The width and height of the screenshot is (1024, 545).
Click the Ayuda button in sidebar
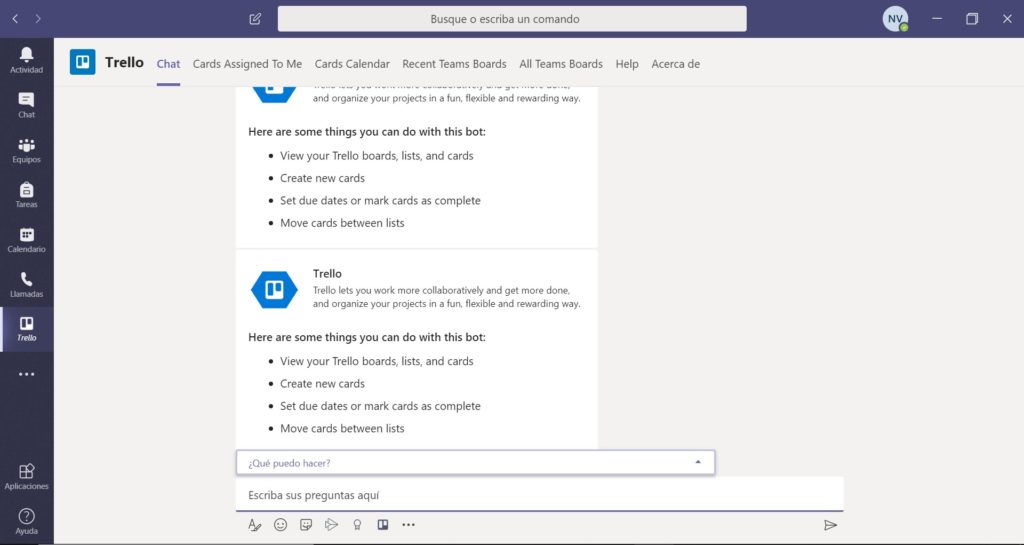pyautogui.click(x=26, y=520)
